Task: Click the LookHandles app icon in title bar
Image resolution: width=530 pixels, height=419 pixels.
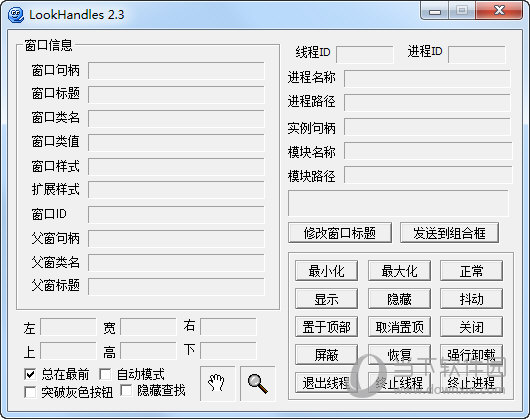Action: [16, 15]
